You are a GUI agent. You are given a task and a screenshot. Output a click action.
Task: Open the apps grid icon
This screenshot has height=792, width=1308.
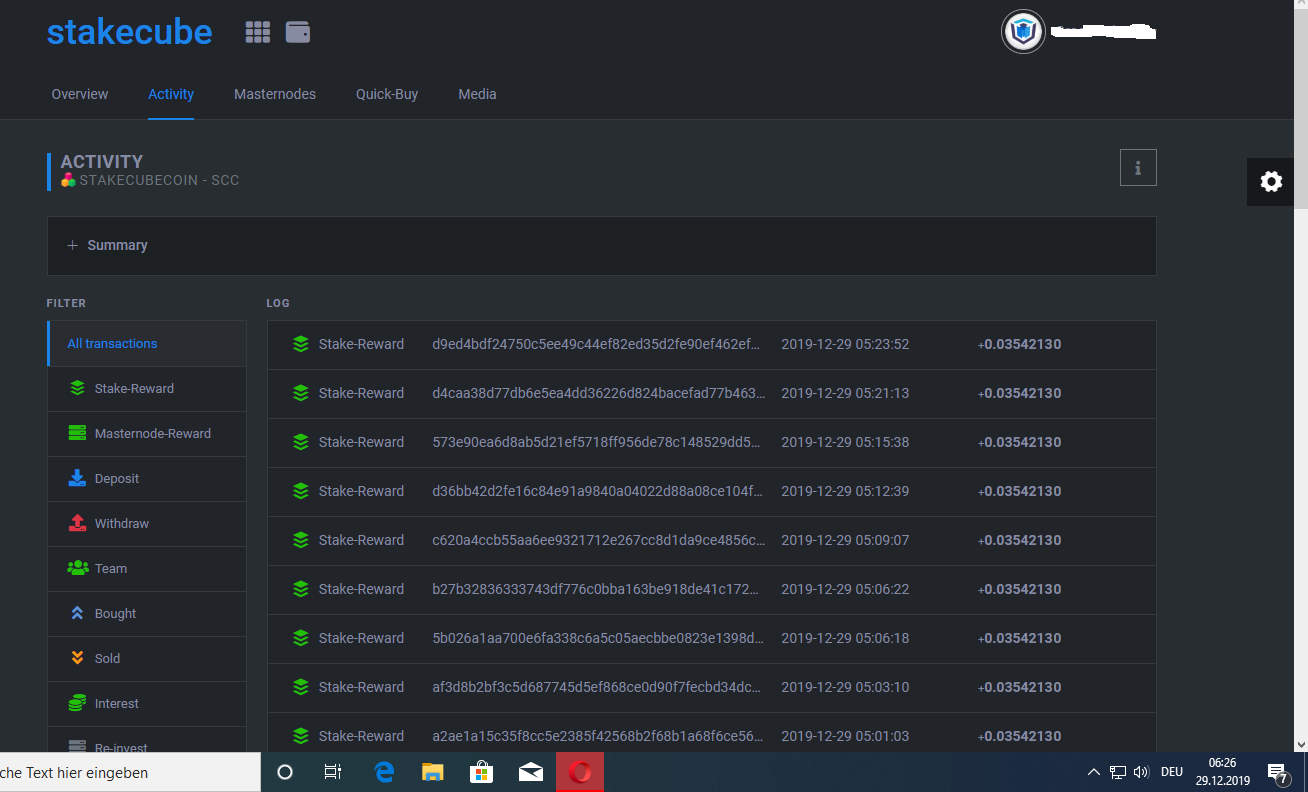[258, 32]
